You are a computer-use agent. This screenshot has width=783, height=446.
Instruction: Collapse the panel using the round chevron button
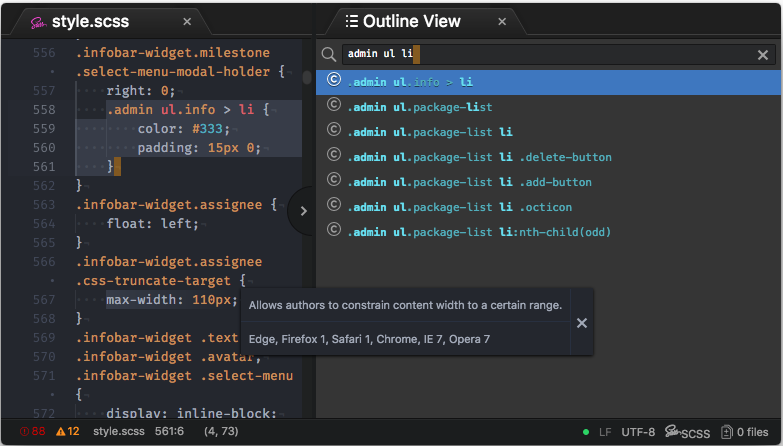click(303, 211)
